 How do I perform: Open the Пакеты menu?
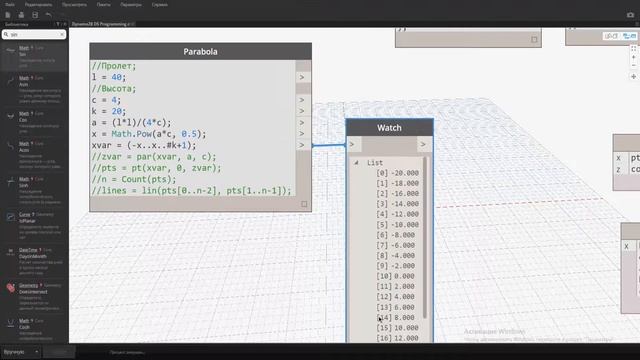[x=104, y=4]
